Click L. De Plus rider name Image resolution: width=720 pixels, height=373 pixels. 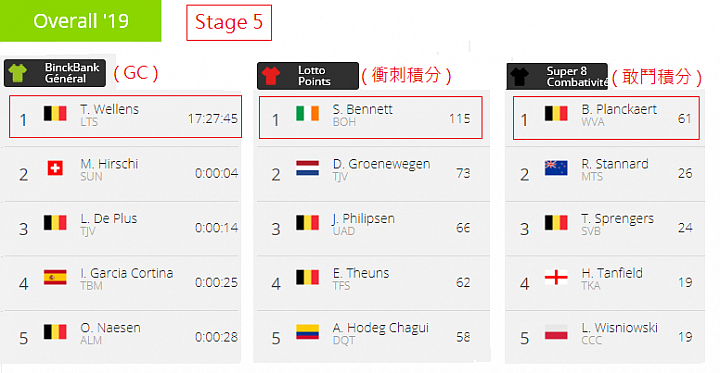coord(109,219)
